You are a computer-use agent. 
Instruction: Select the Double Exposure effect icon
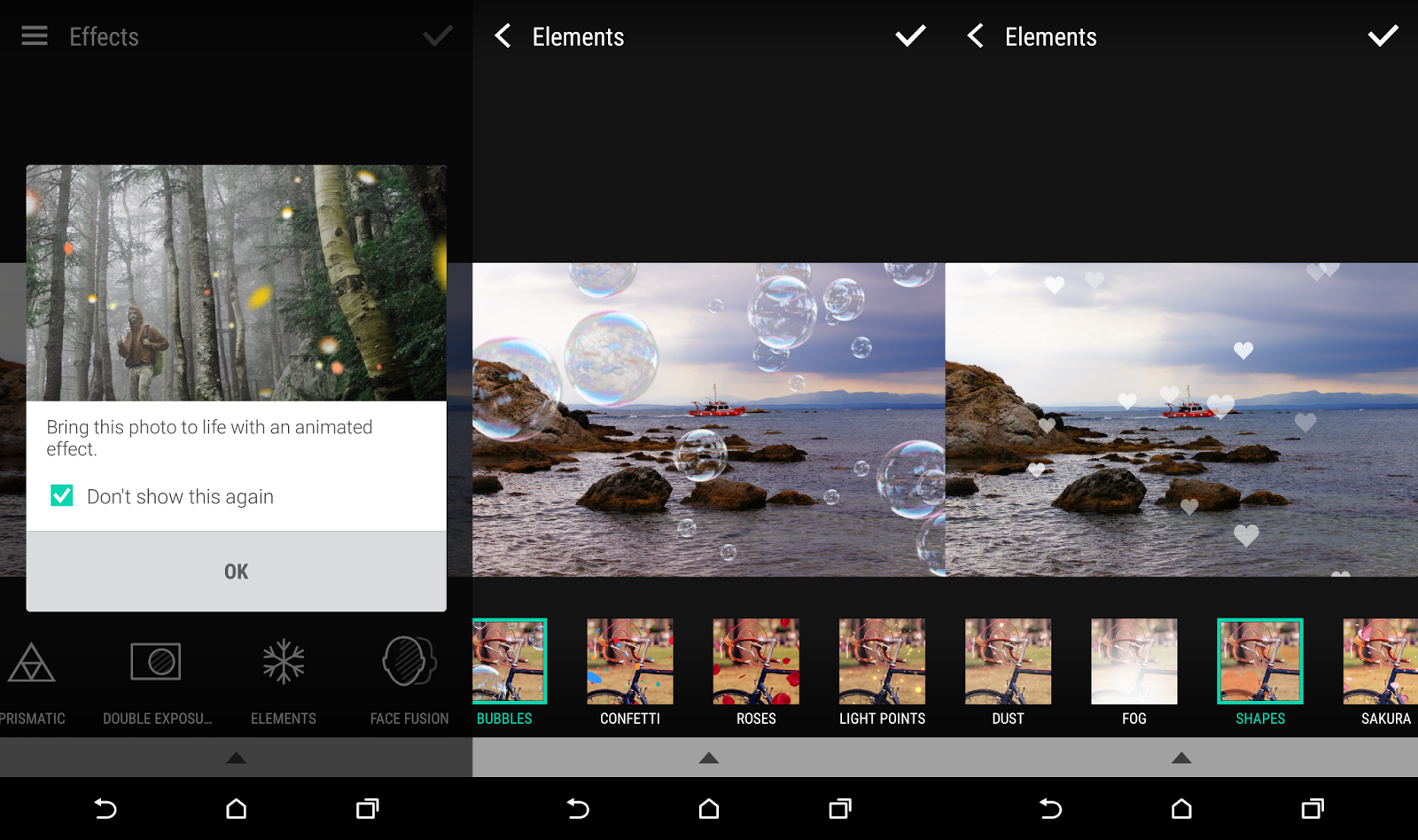pyautogui.click(x=156, y=661)
